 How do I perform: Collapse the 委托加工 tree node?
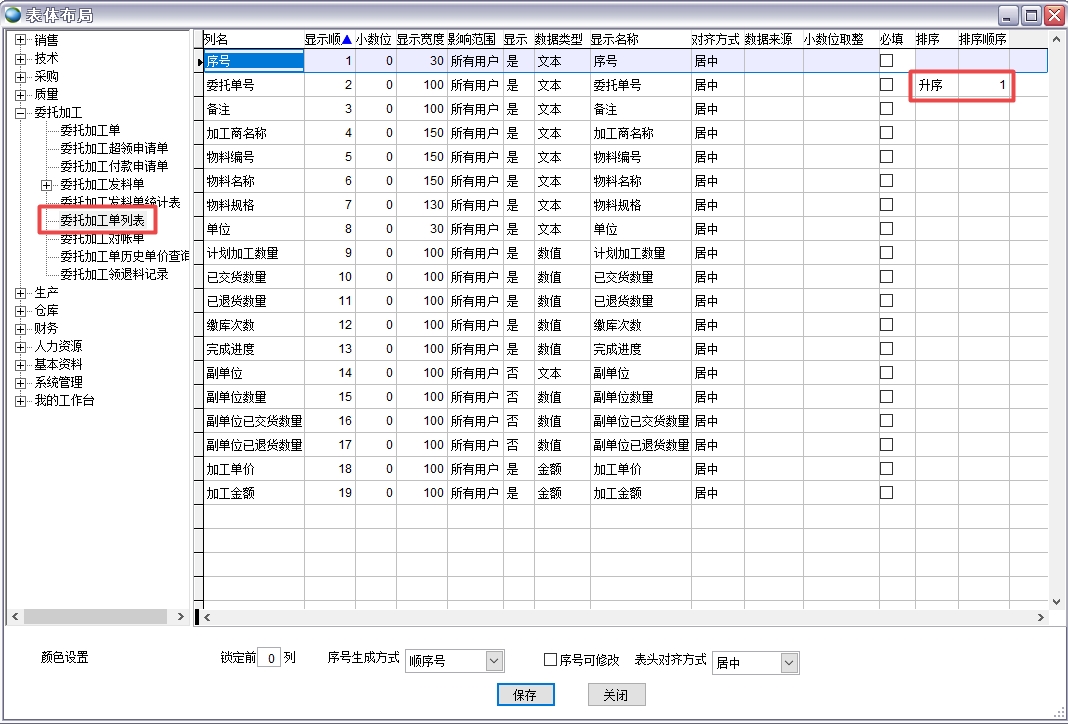point(20,113)
